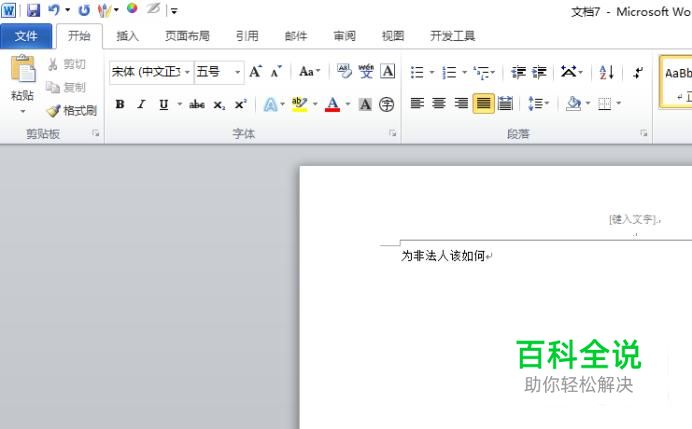
Task: Undo the last action
Action: point(54,10)
